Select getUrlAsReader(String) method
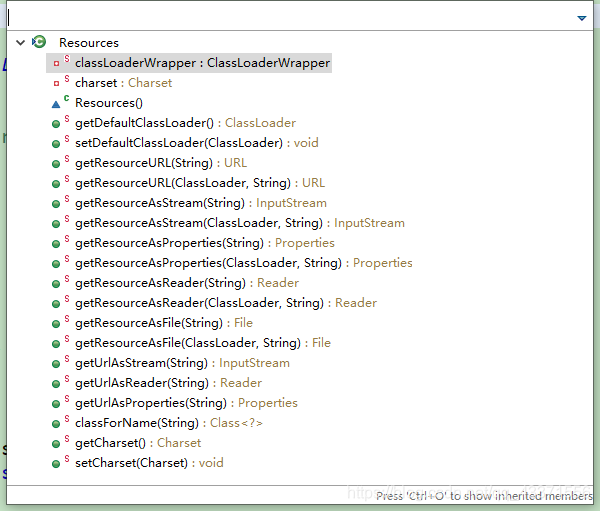The image size is (600, 511). 169,383
